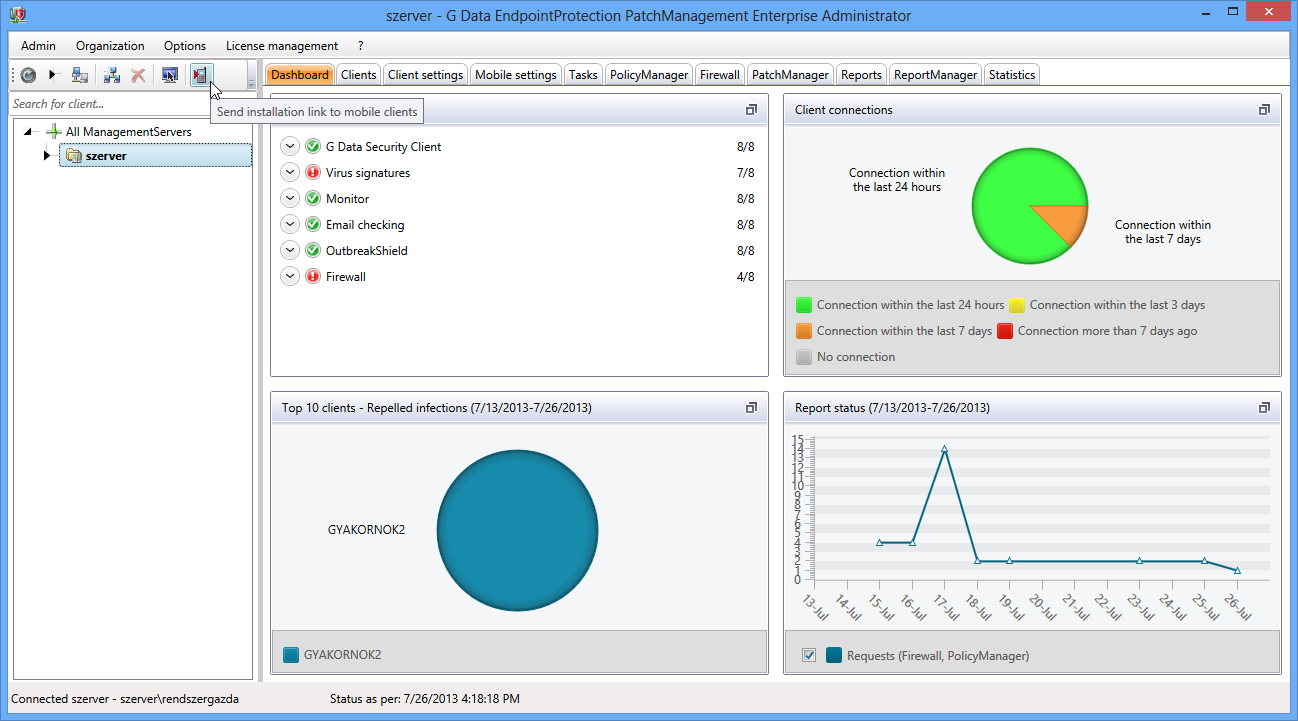
Task: Maximize the Client connections panel
Action: pyautogui.click(x=1264, y=110)
